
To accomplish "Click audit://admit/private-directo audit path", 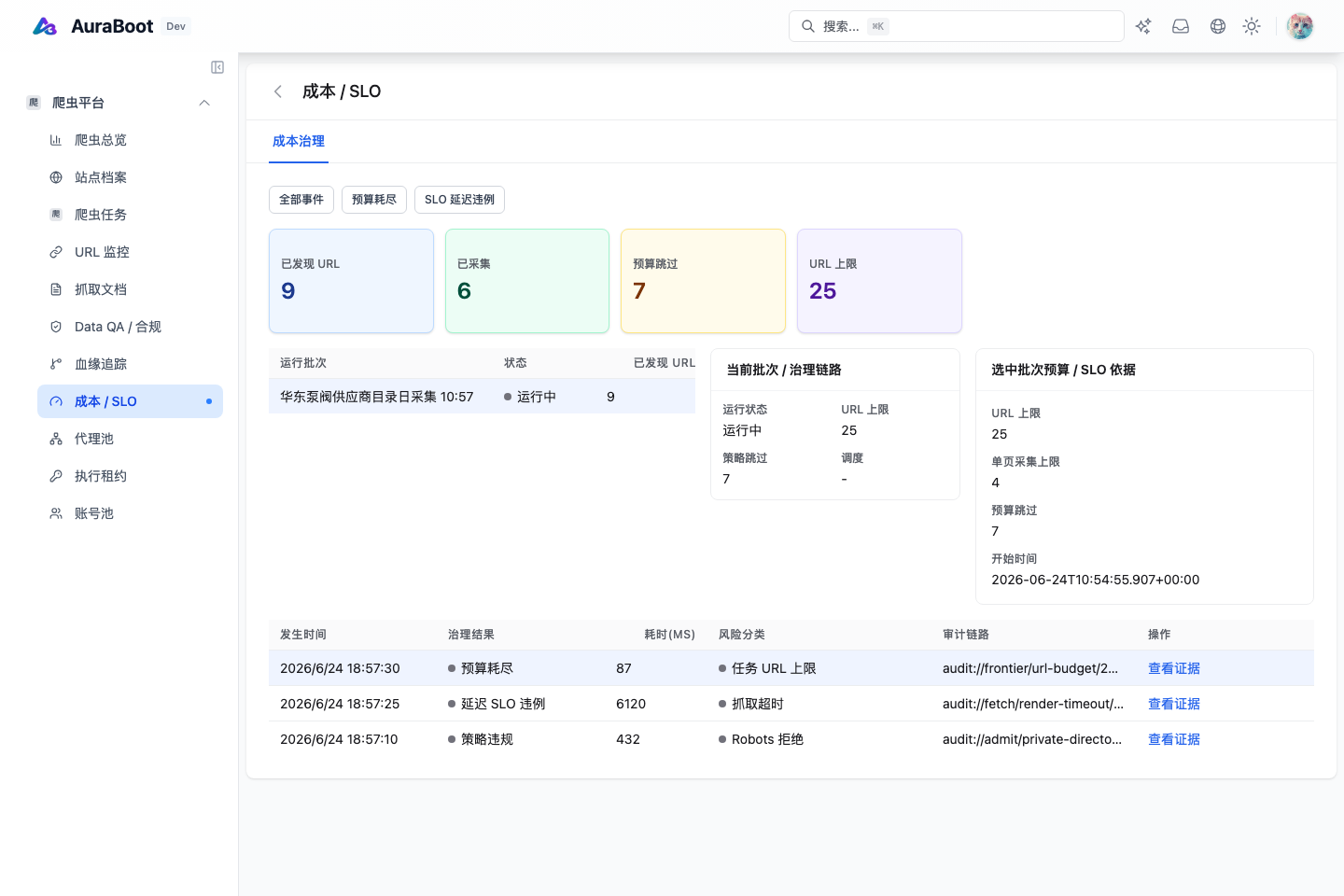I will (1032, 739).
